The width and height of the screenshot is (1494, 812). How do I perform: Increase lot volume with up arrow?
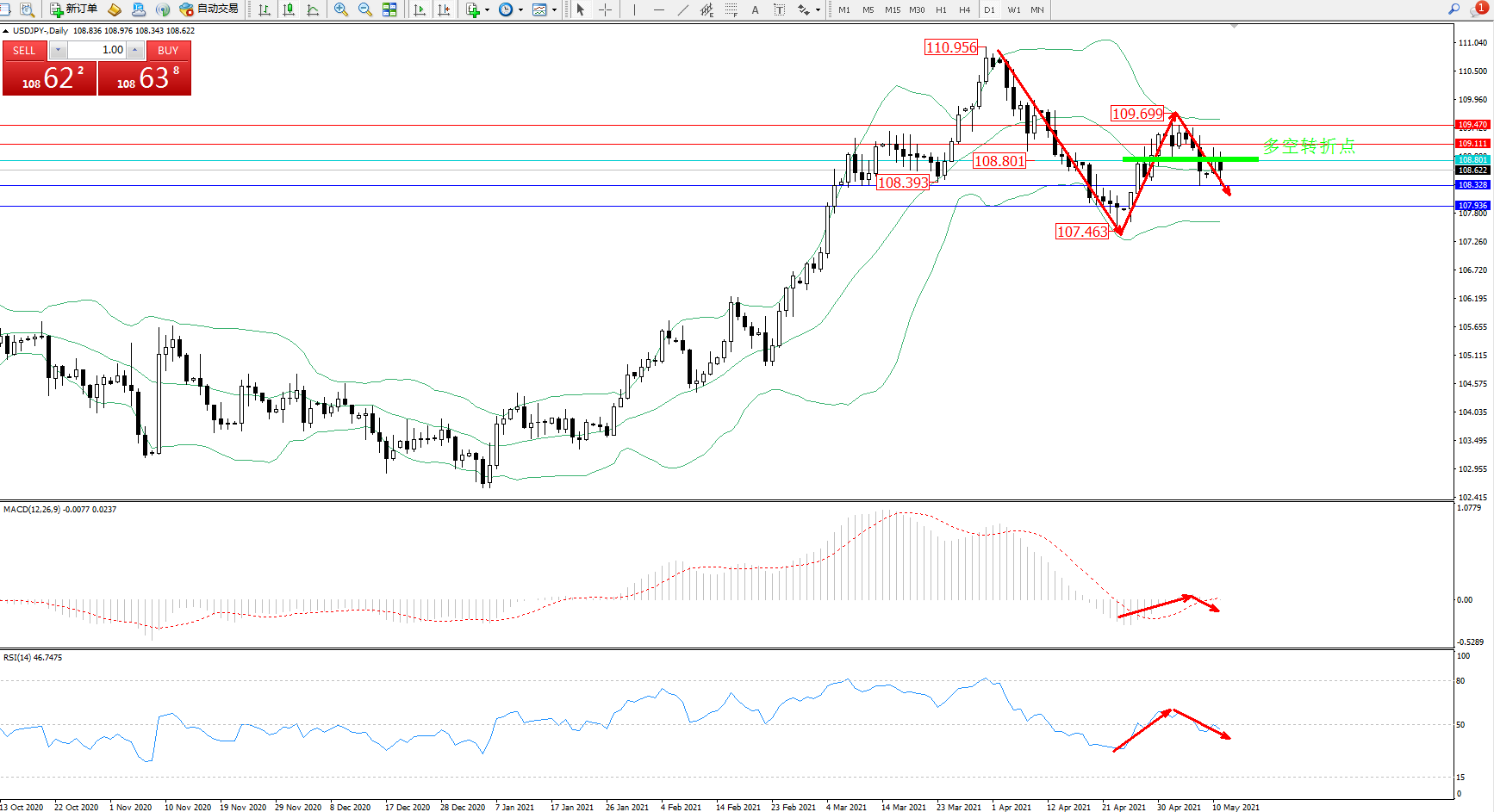(135, 50)
